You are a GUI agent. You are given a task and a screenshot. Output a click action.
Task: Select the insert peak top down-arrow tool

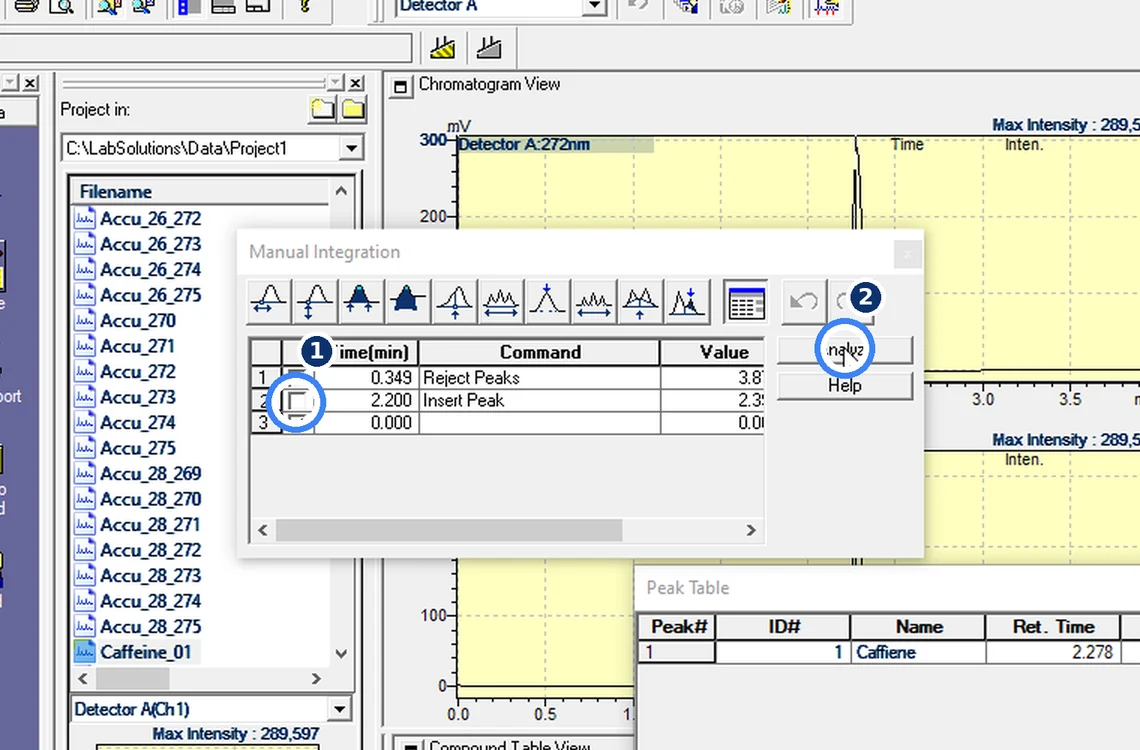pyautogui.click(x=547, y=301)
